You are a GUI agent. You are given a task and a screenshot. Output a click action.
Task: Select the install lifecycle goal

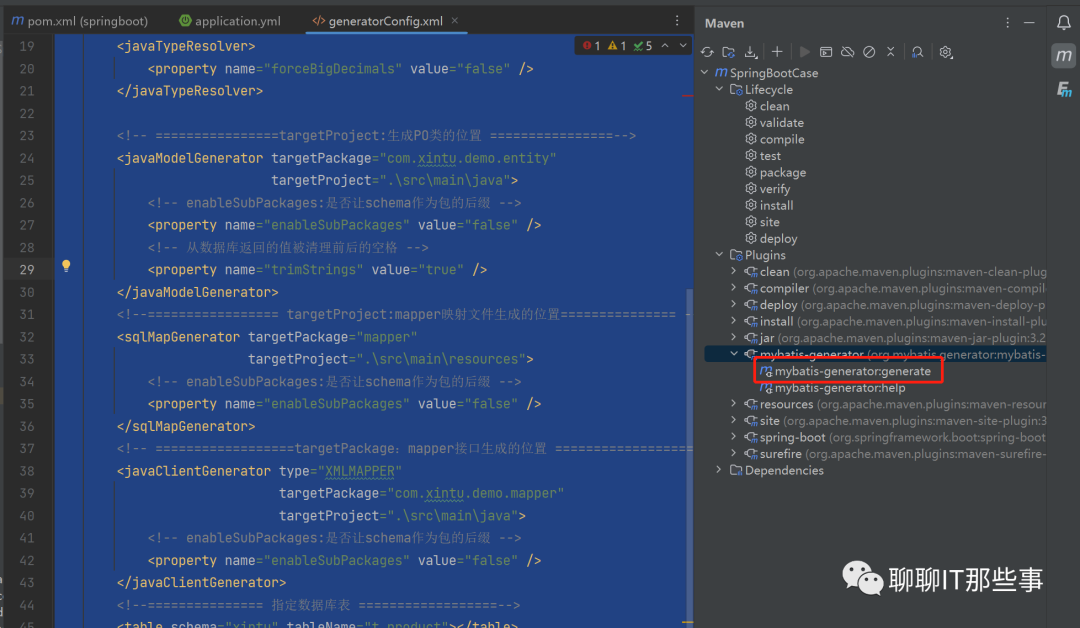click(769, 205)
